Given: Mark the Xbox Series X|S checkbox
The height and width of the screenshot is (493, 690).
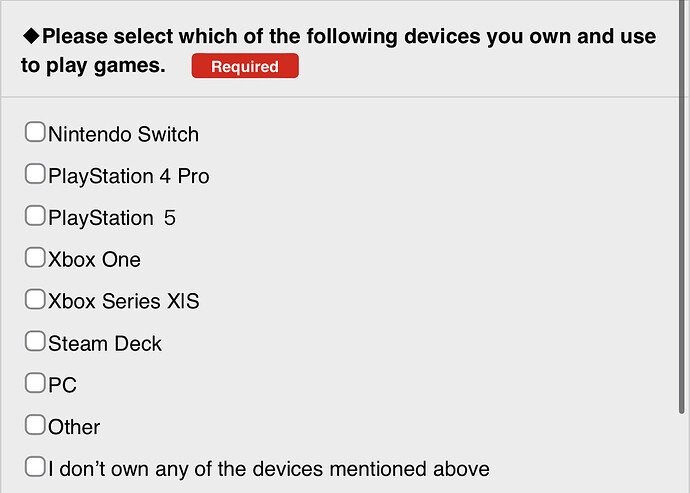Looking at the screenshot, I should click(35, 299).
